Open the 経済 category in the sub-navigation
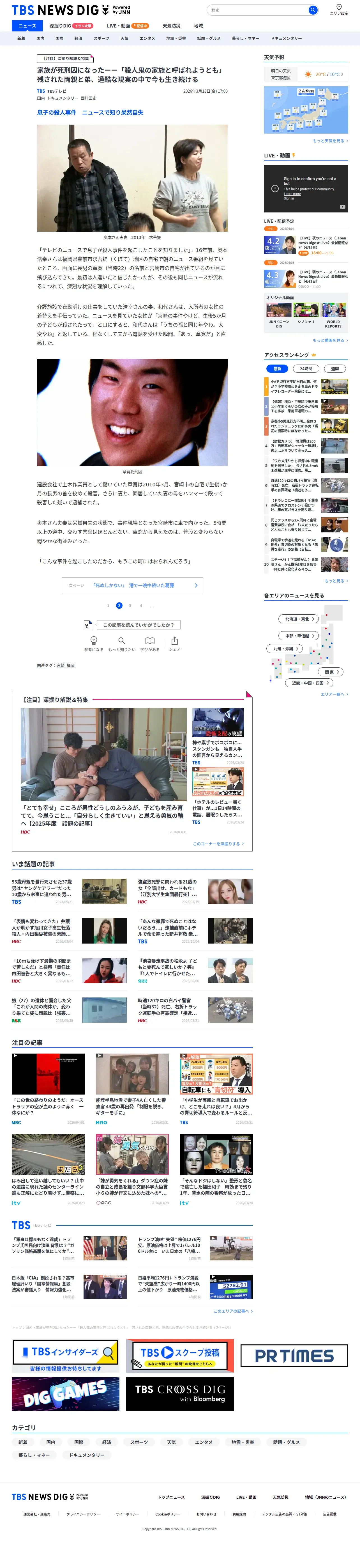Viewport: 360px width, 1568px height. pyautogui.click(x=79, y=38)
